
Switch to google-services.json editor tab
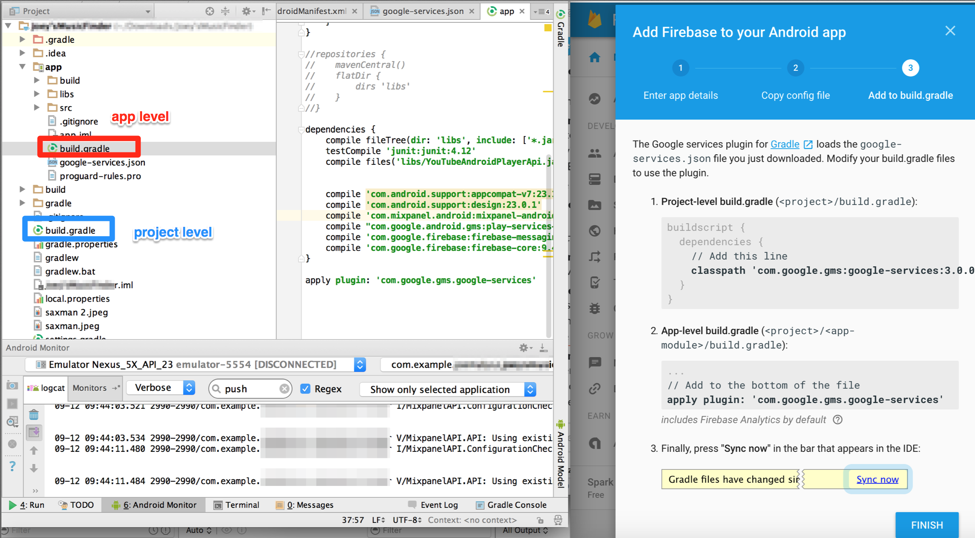[422, 11]
